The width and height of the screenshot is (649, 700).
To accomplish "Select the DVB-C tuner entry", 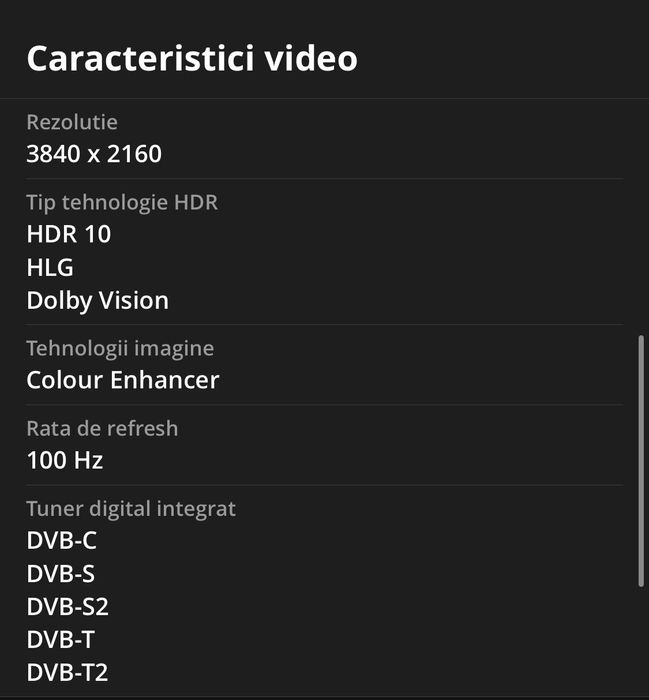I will 62,541.
